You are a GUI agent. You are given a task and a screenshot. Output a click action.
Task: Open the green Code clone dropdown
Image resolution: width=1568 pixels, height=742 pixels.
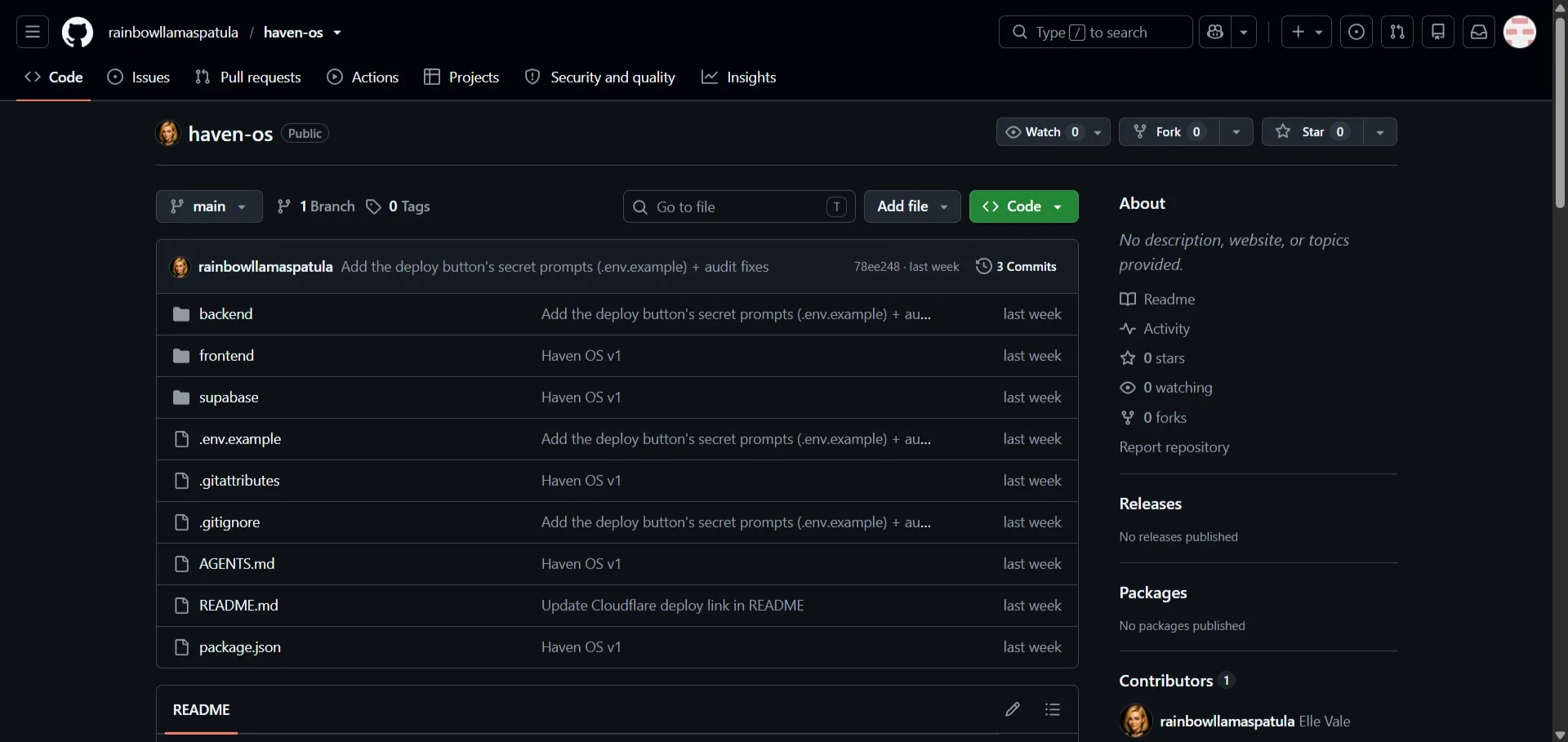tap(1023, 207)
